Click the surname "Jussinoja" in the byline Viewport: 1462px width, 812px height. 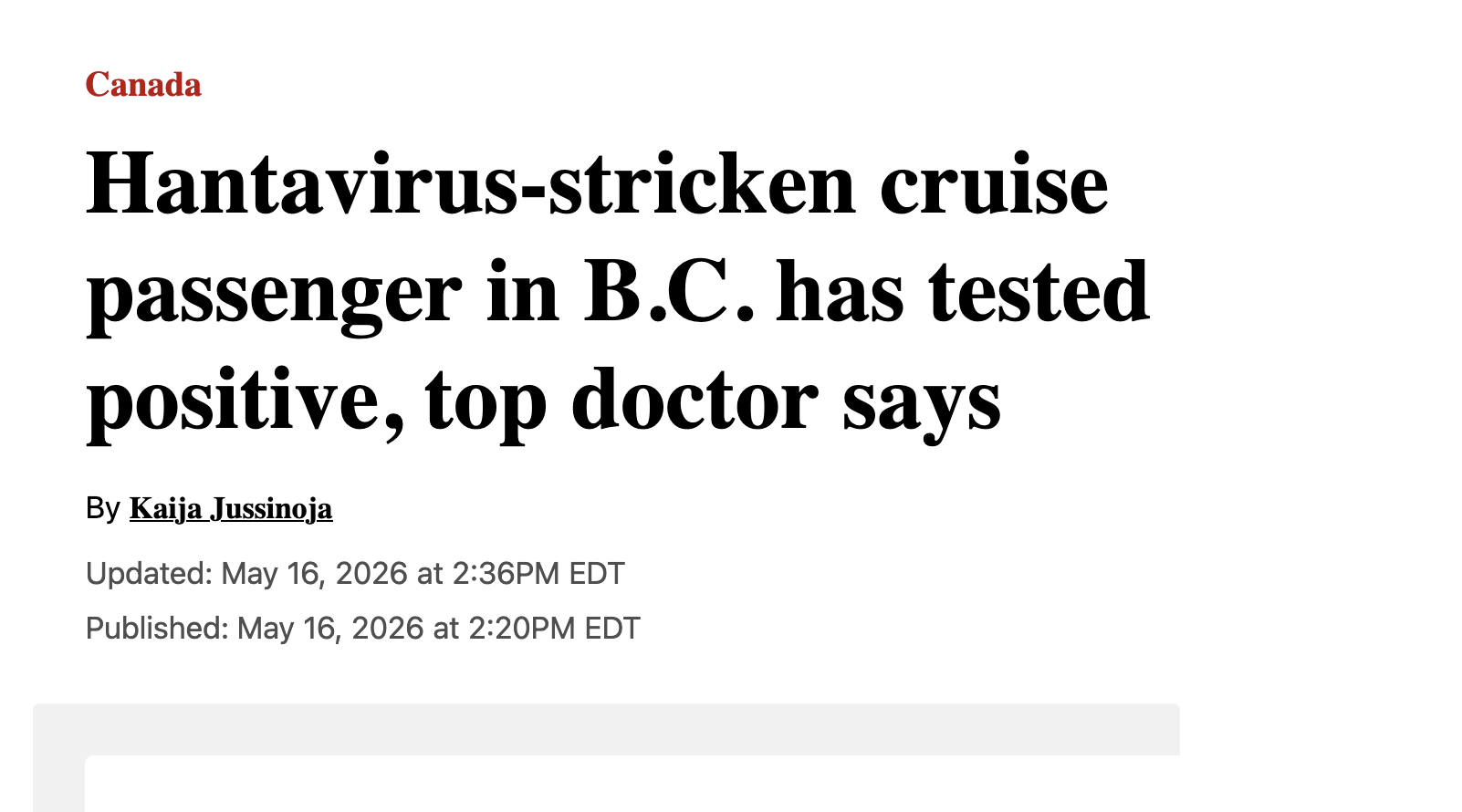[x=271, y=508]
